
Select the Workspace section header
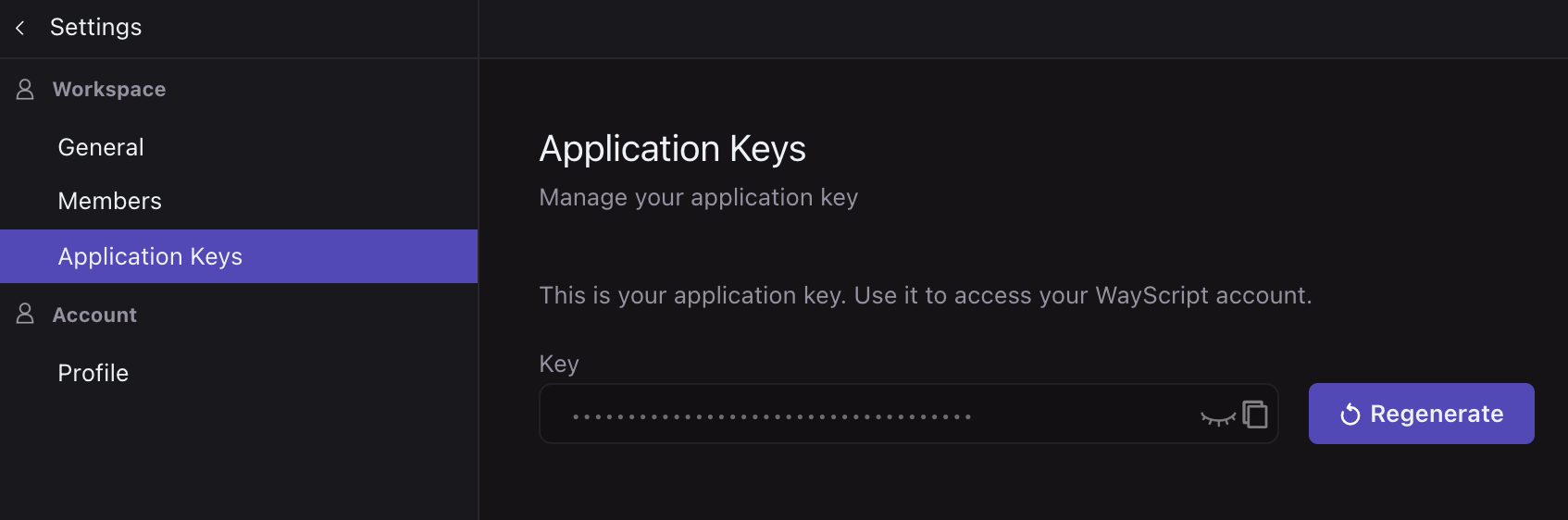click(x=109, y=89)
